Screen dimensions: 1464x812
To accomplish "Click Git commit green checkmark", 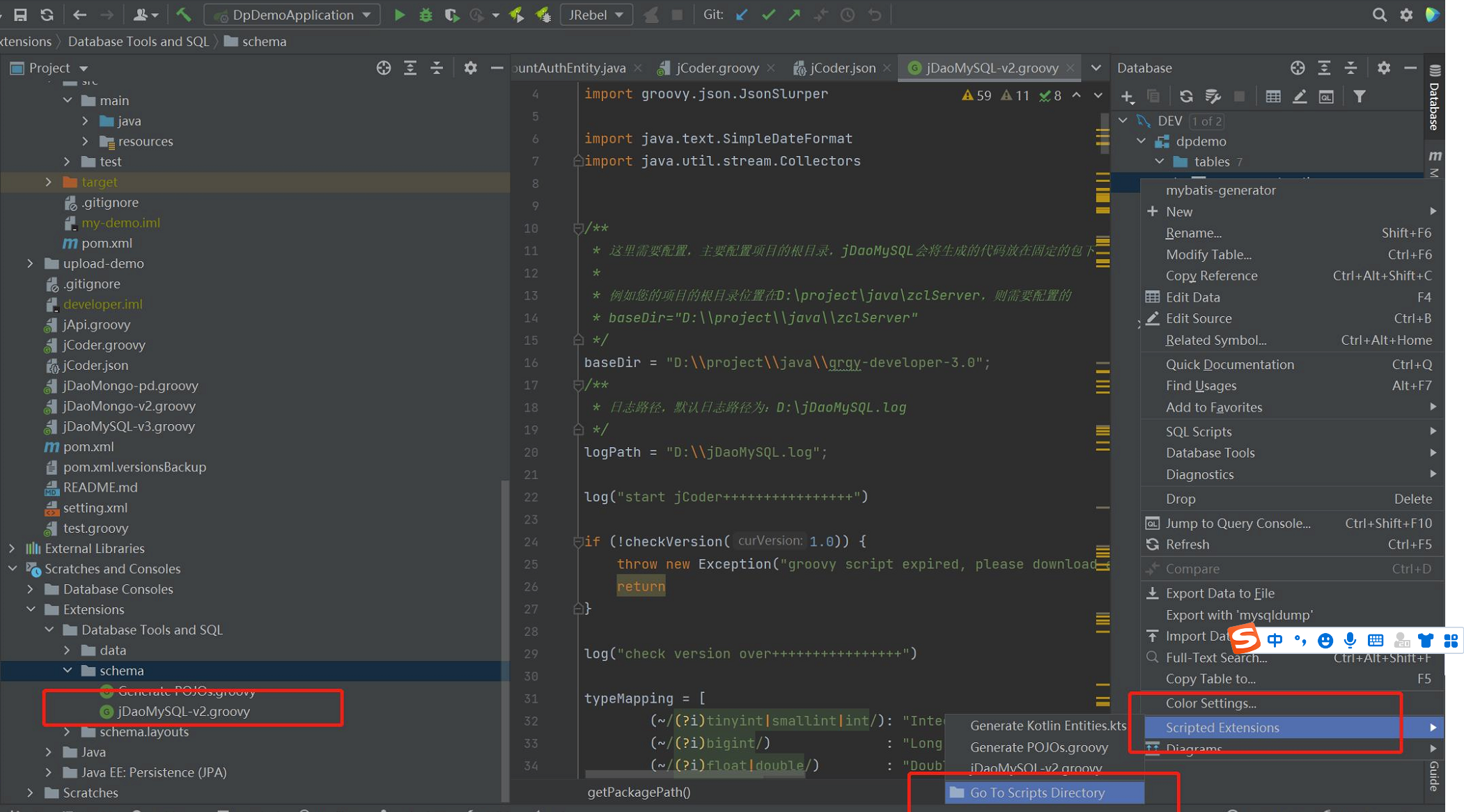I will [x=768, y=15].
